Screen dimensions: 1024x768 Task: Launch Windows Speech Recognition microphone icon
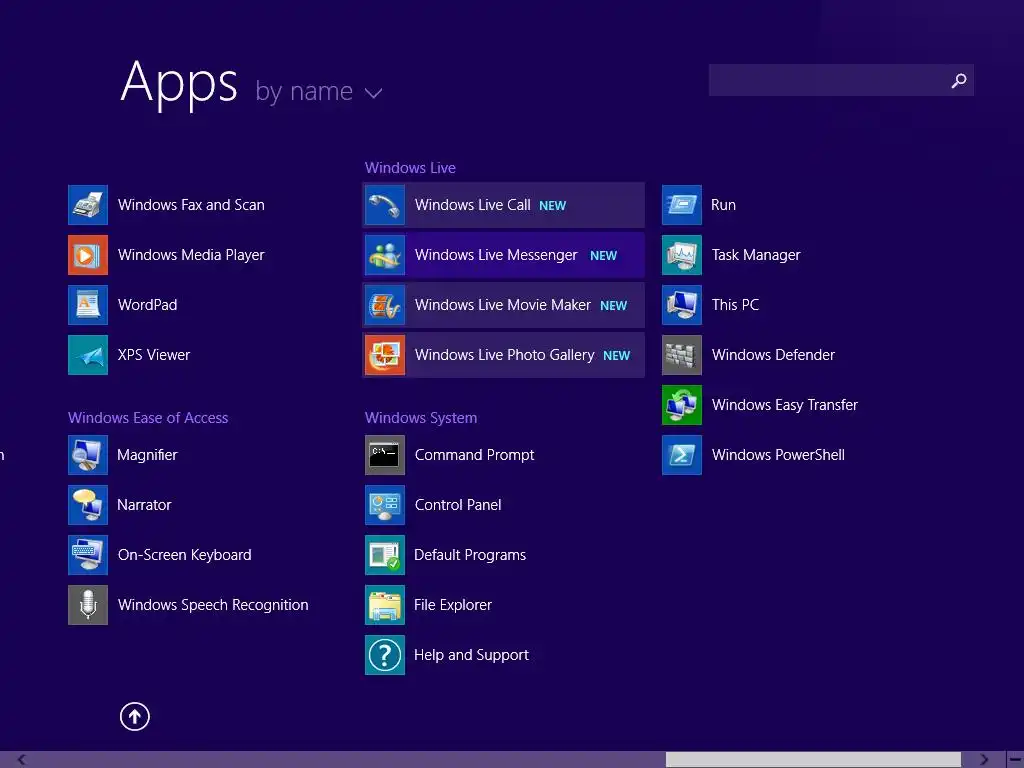point(88,605)
